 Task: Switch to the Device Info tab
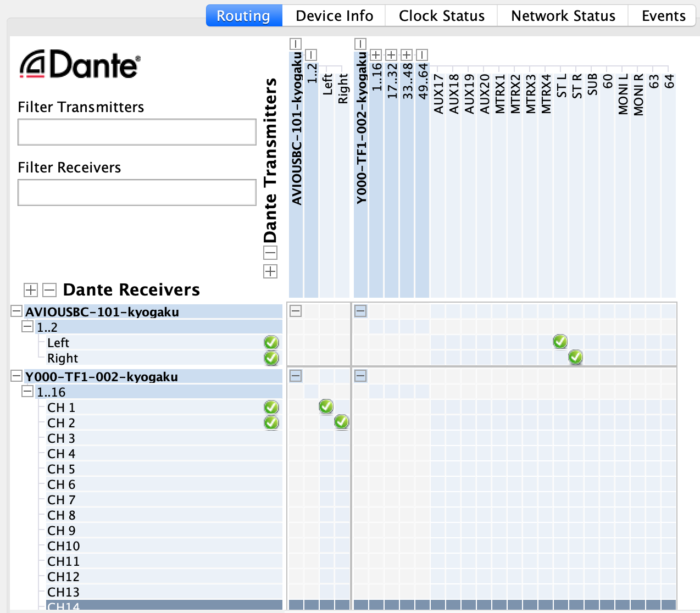[x=334, y=16]
